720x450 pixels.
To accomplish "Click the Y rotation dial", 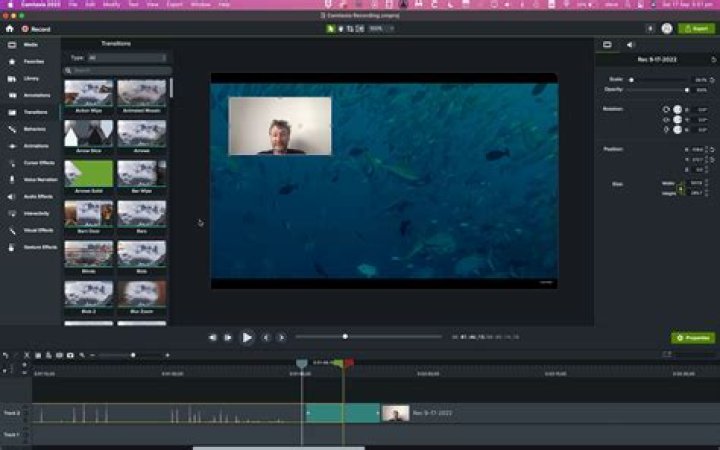I will pyautogui.click(x=677, y=119).
